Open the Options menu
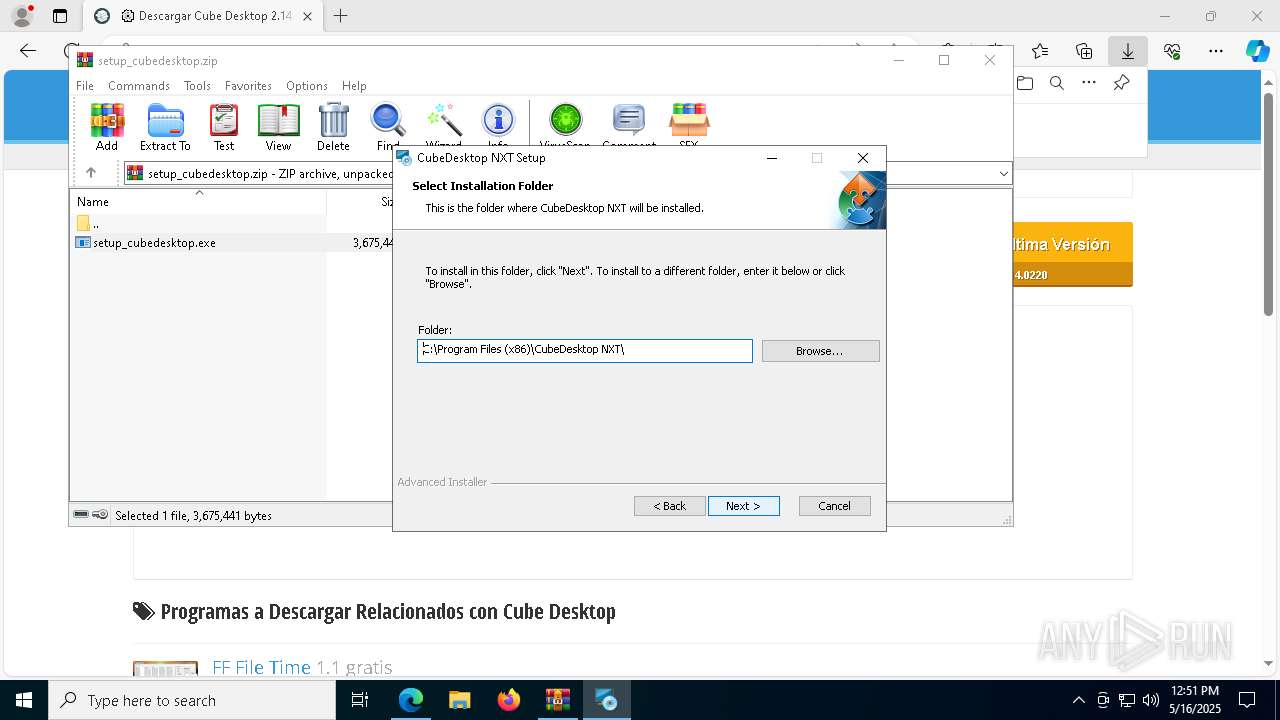Viewport: 1280px width, 720px height. tap(307, 86)
